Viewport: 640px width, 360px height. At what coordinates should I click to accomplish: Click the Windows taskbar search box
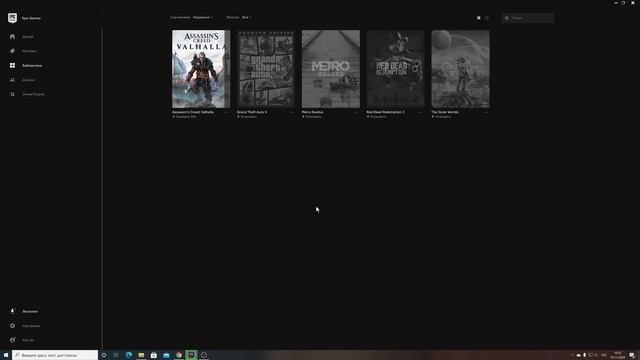pos(55,355)
